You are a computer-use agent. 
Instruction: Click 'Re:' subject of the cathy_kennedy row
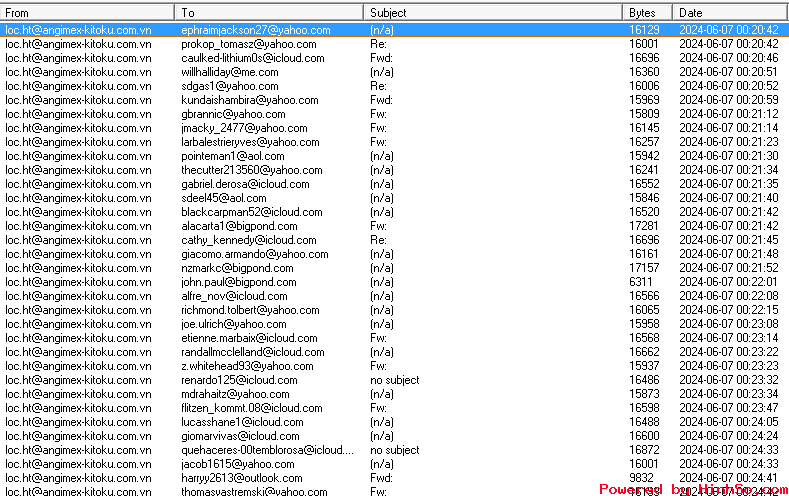378,240
